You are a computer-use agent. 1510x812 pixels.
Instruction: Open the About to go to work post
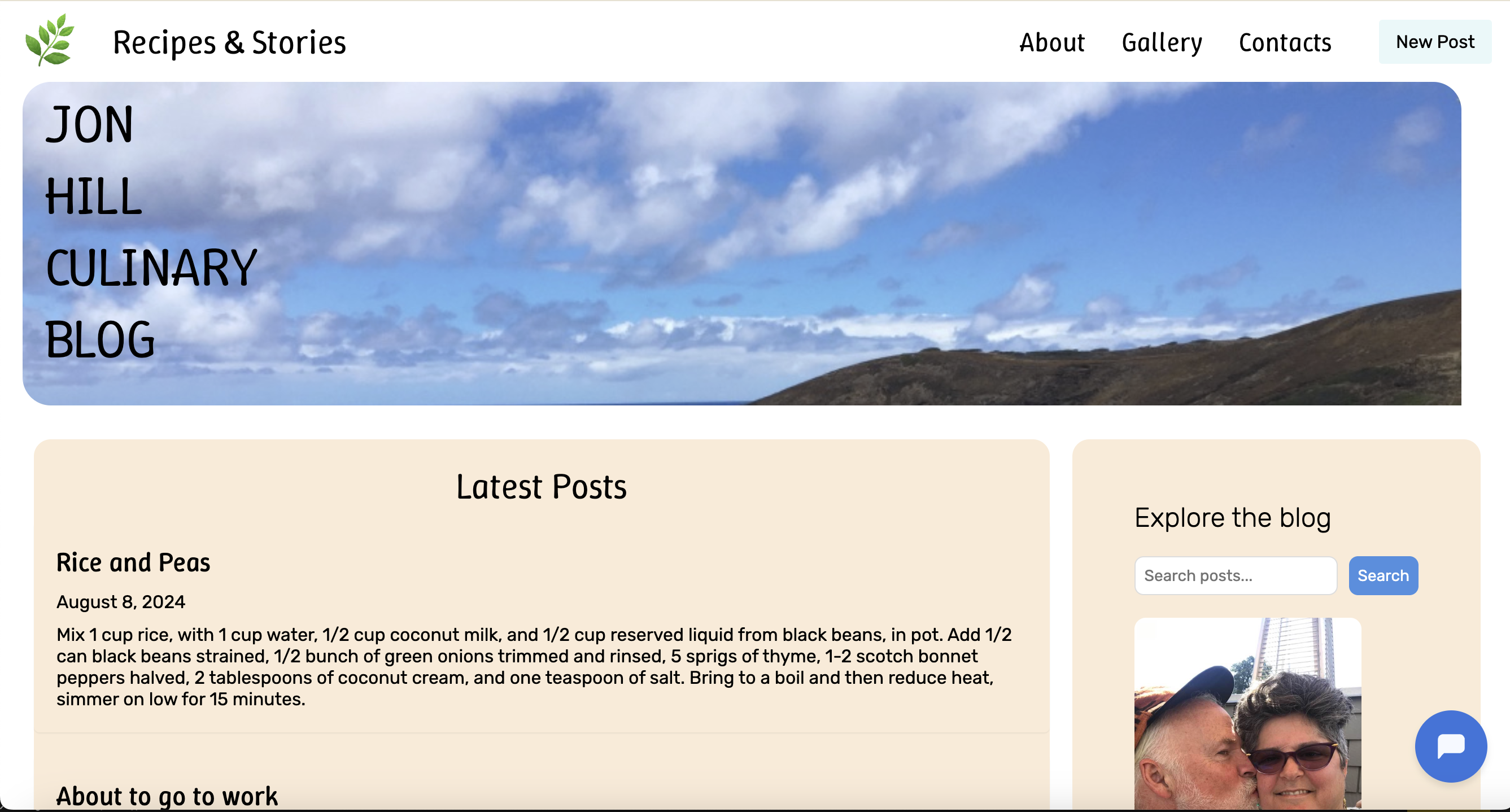click(x=167, y=796)
